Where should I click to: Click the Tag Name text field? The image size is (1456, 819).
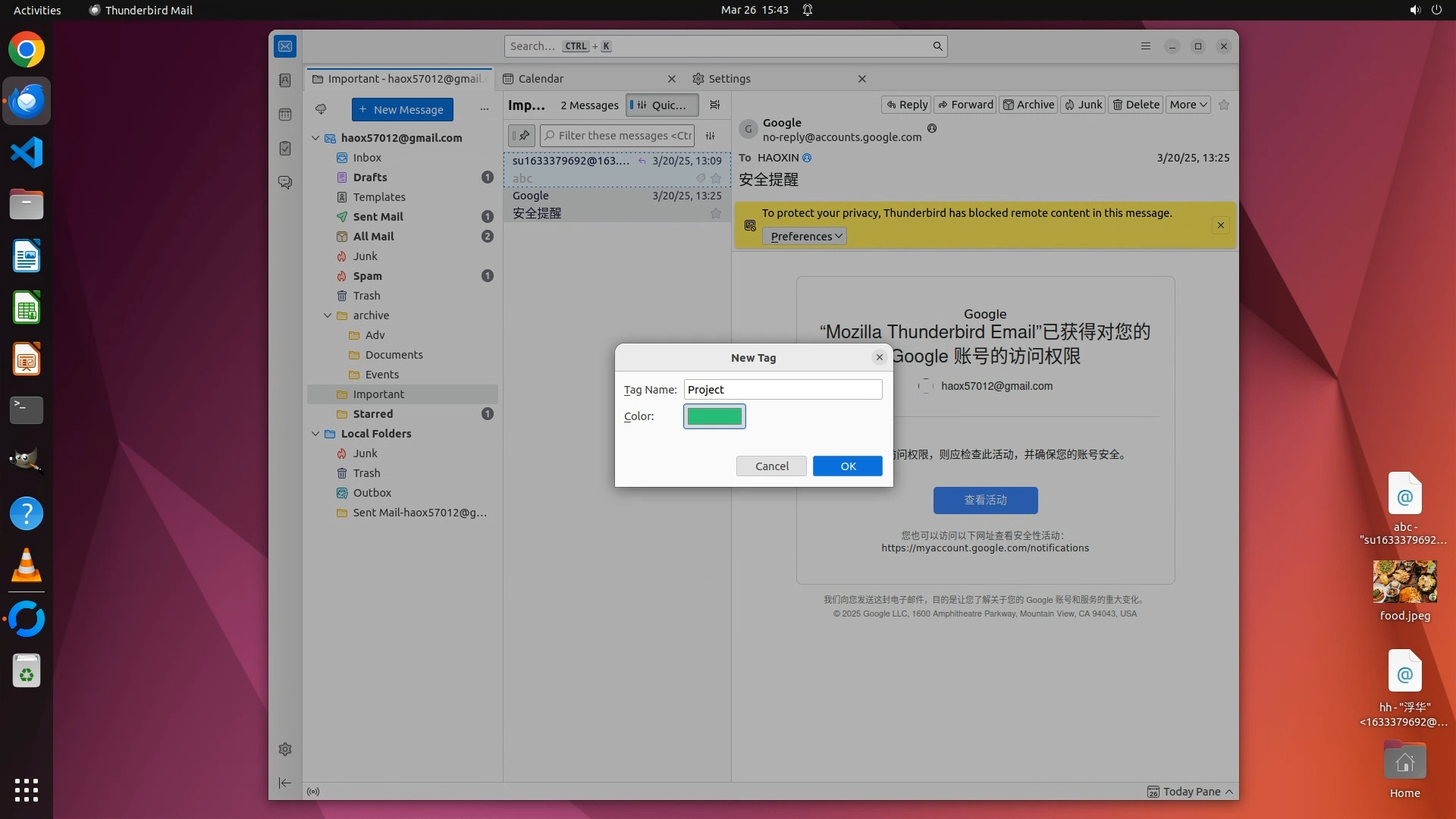pos(783,390)
